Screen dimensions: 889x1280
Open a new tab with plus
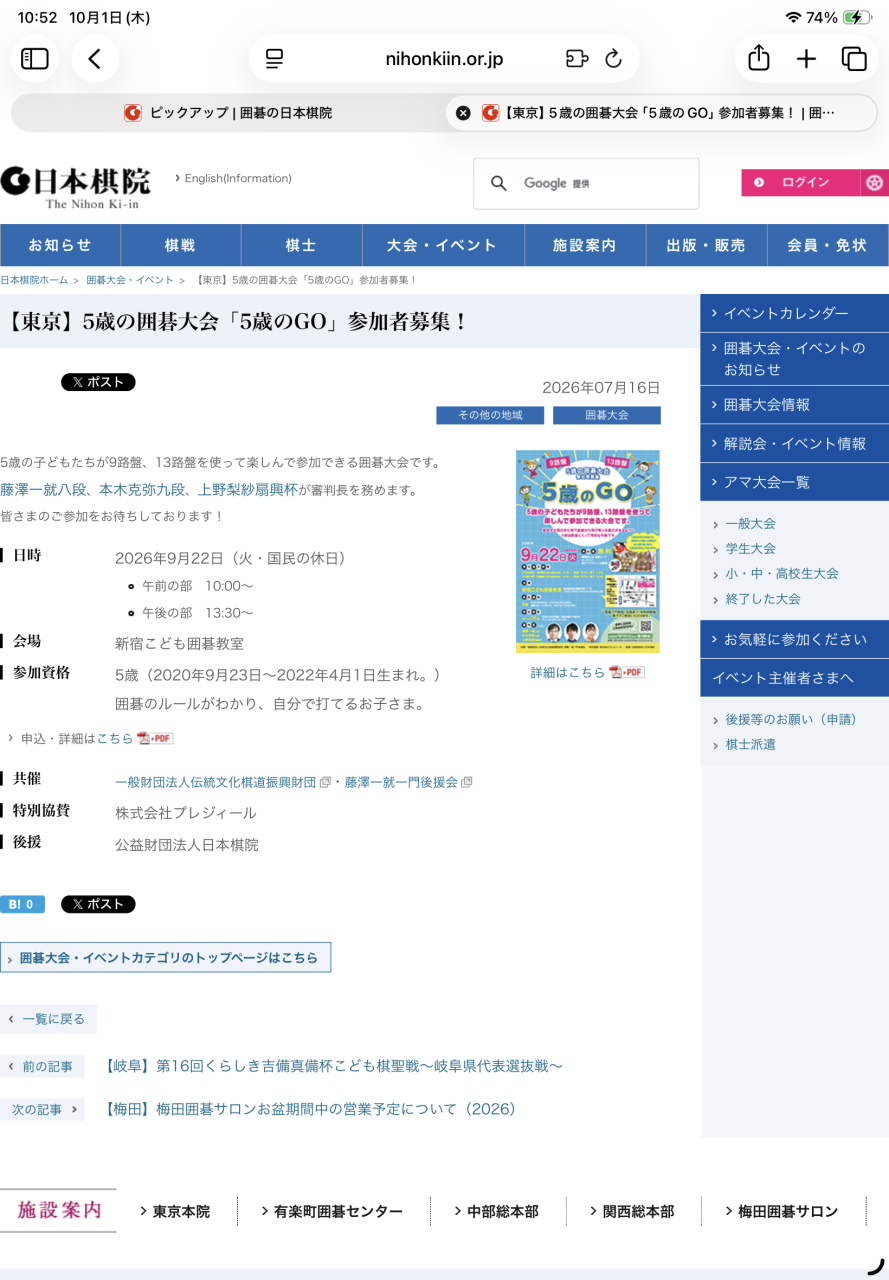click(806, 59)
